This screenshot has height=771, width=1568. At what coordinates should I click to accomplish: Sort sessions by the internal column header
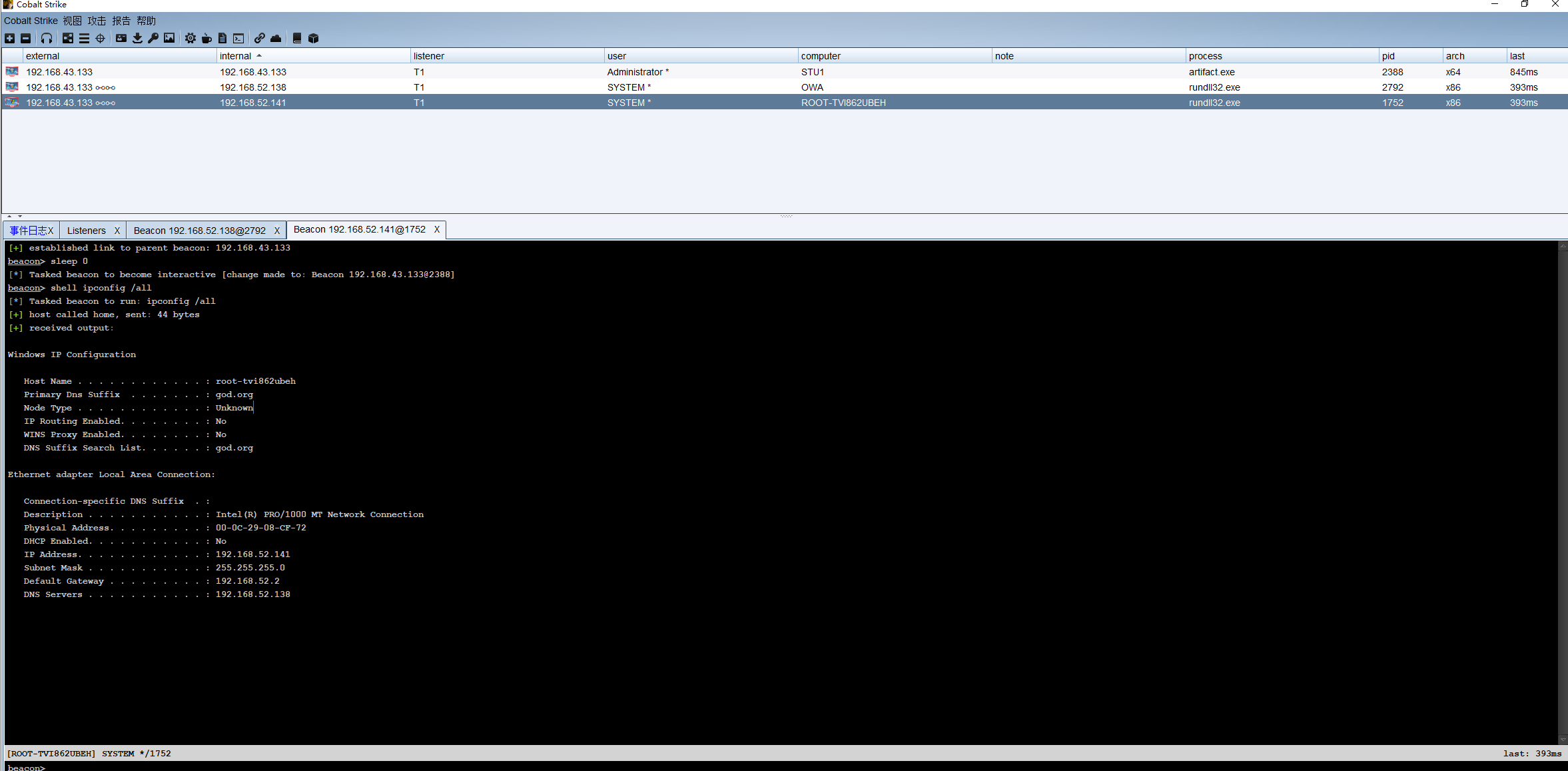click(x=236, y=56)
